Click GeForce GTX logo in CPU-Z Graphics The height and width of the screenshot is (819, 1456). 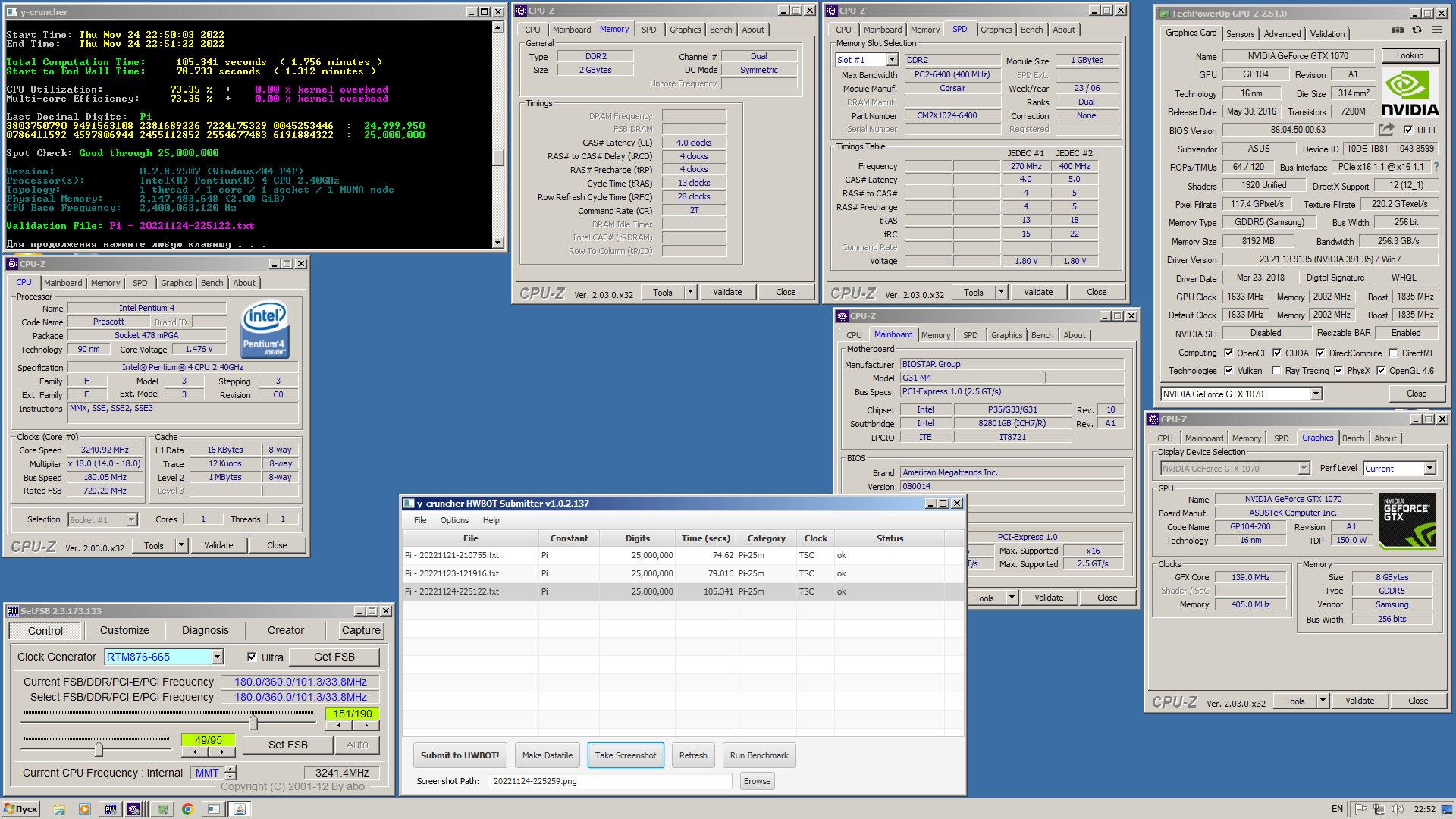point(1407,520)
